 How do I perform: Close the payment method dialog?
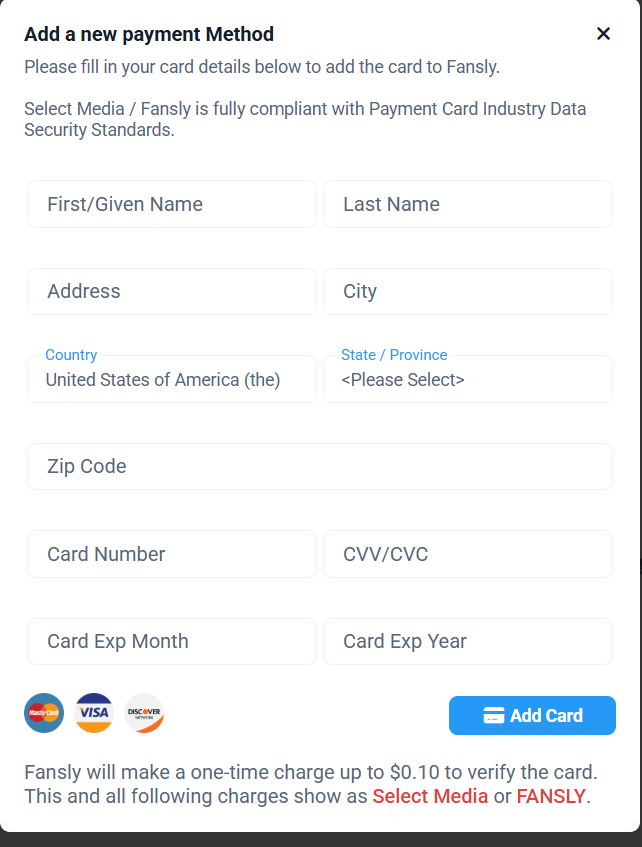(603, 34)
